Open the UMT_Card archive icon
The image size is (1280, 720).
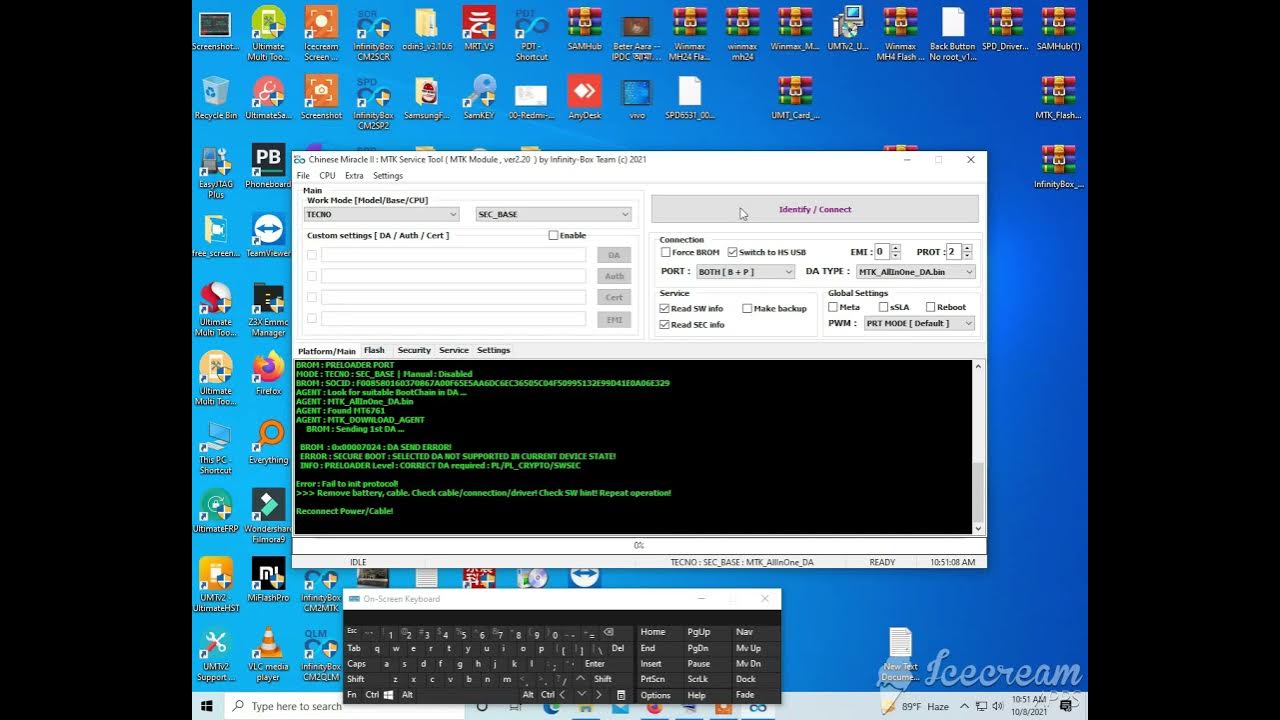pos(795,97)
